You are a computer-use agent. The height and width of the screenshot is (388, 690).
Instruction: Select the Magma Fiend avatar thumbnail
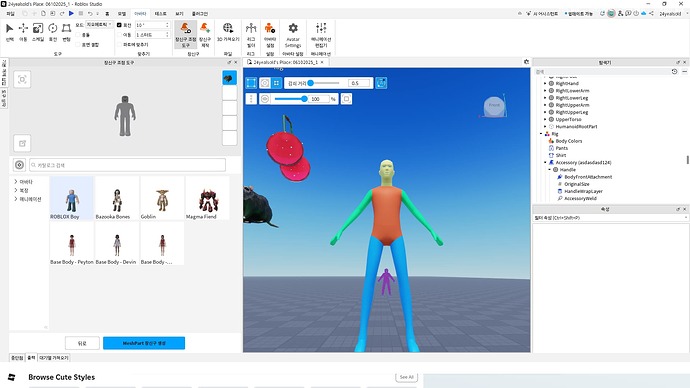[207, 198]
